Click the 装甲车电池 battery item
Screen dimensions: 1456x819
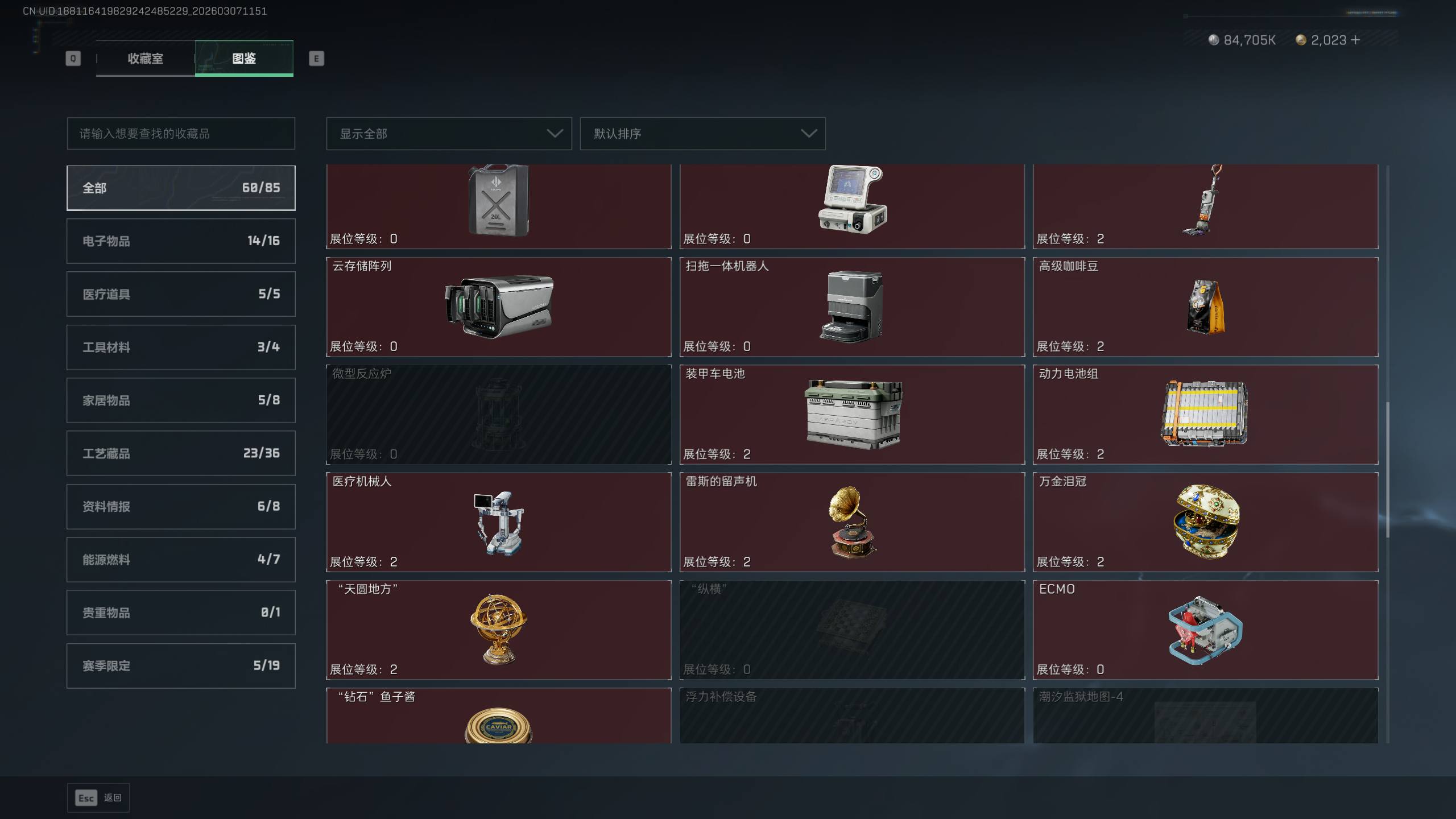point(852,415)
